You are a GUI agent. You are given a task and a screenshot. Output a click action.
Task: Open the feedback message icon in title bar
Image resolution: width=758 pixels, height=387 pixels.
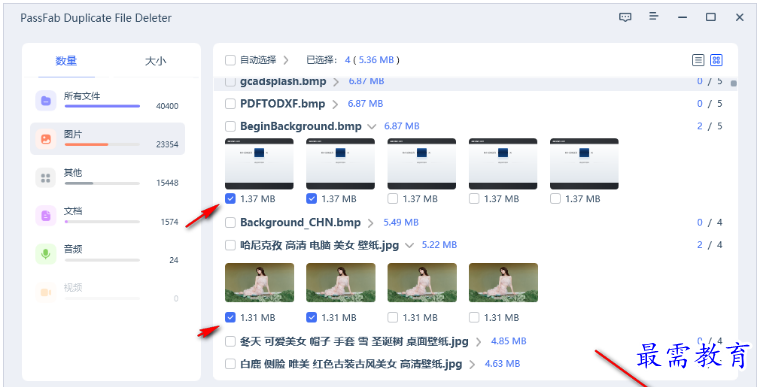point(625,17)
